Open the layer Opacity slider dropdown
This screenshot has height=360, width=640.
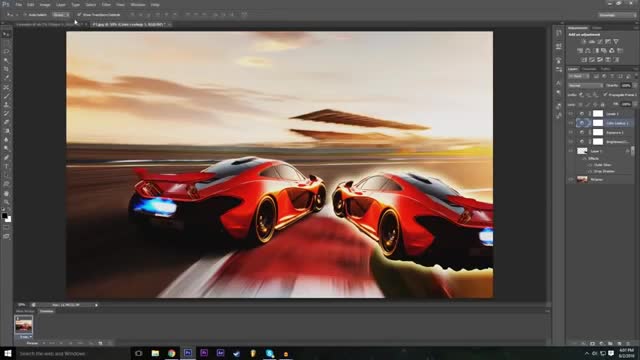tap(635, 86)
